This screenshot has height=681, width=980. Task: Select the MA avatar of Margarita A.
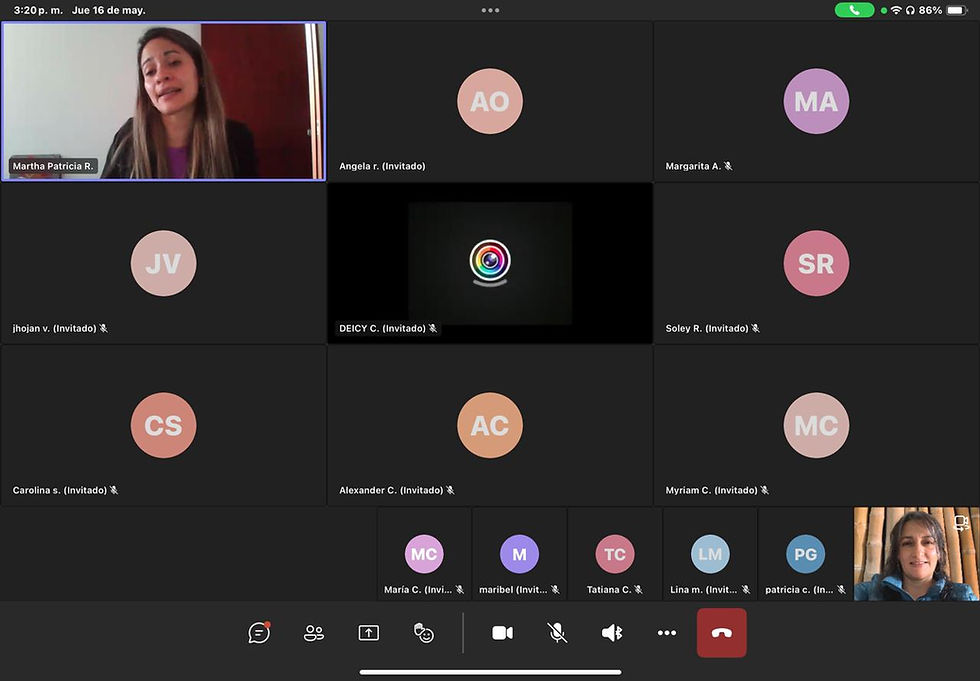click(816, 101)
